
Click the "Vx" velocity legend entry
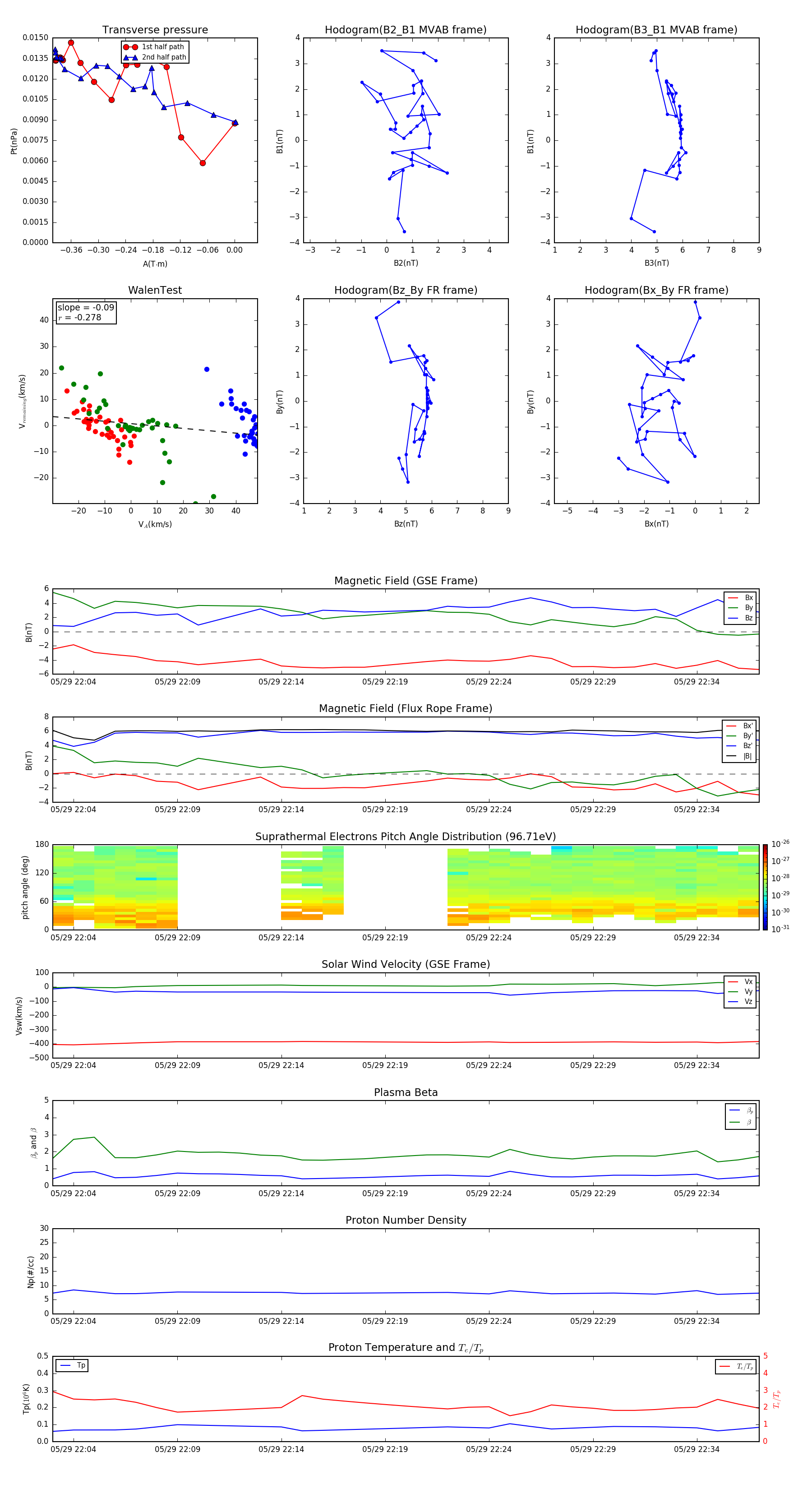coord(740,981)
